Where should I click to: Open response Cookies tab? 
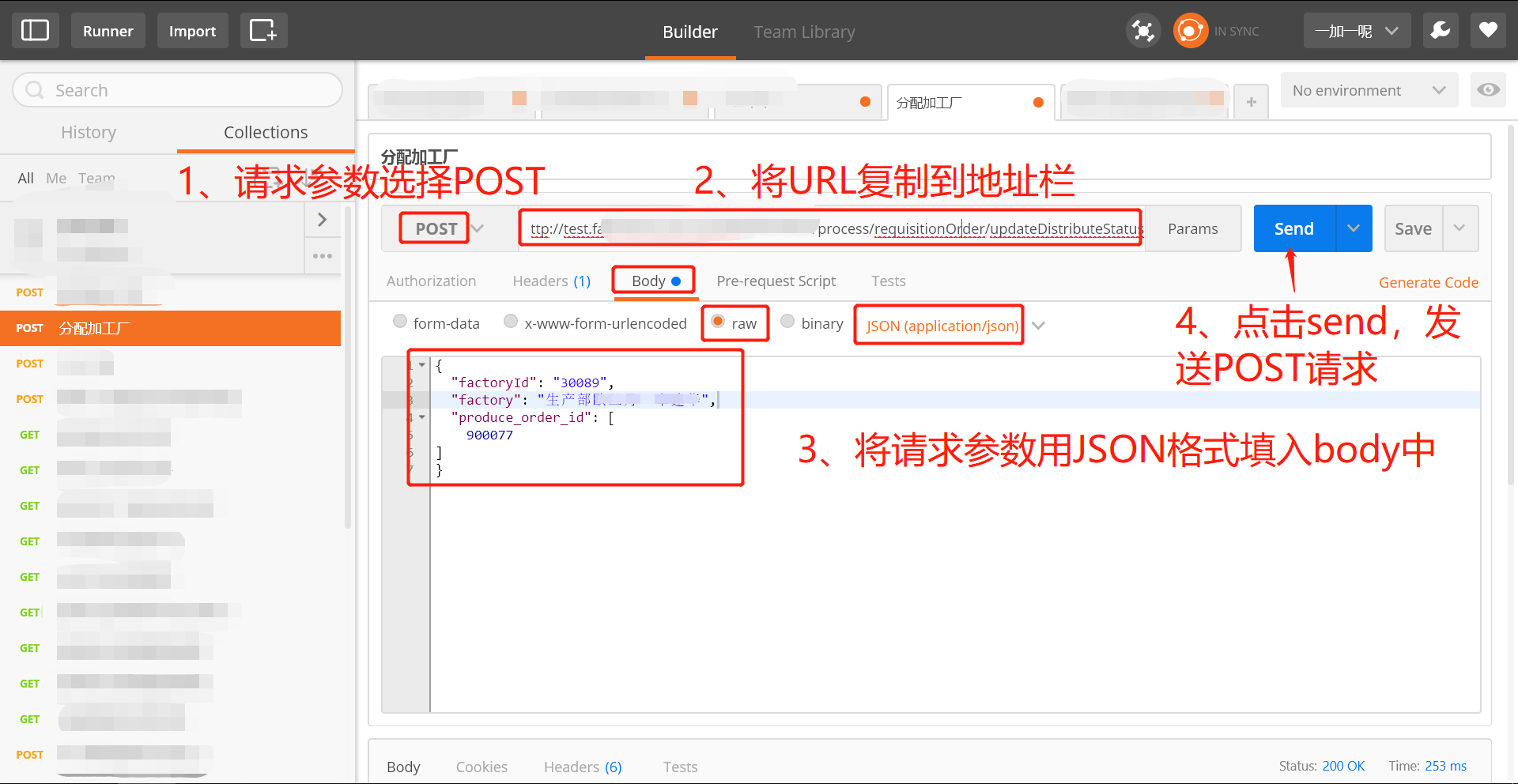coord(481,767)
